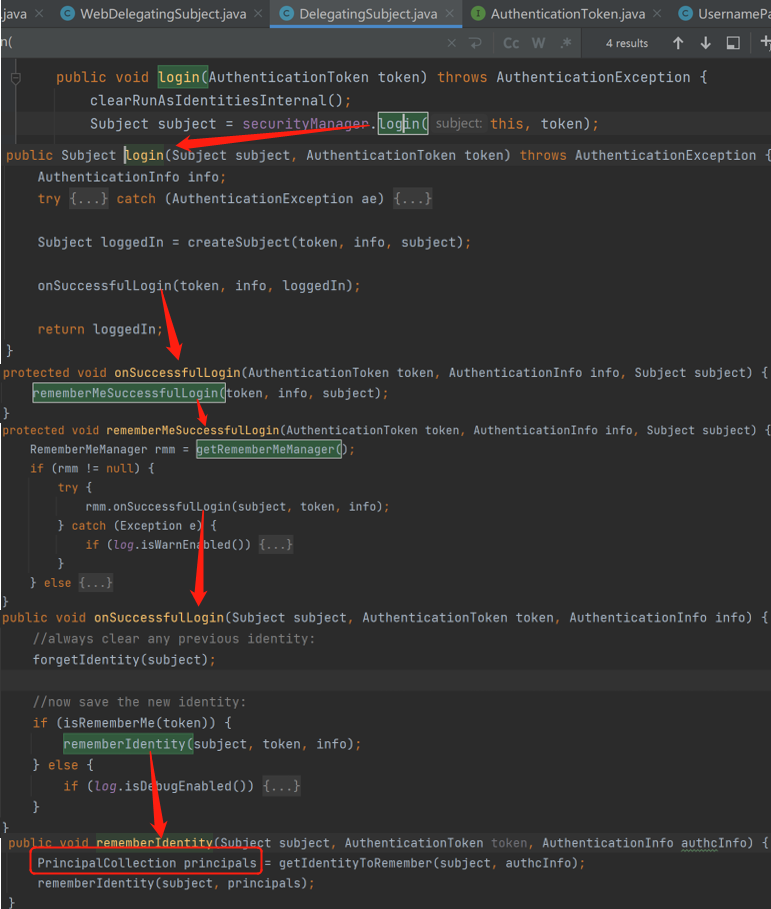
Task: Toggle Words (W) search option
Action: click(x=538, y=43)
